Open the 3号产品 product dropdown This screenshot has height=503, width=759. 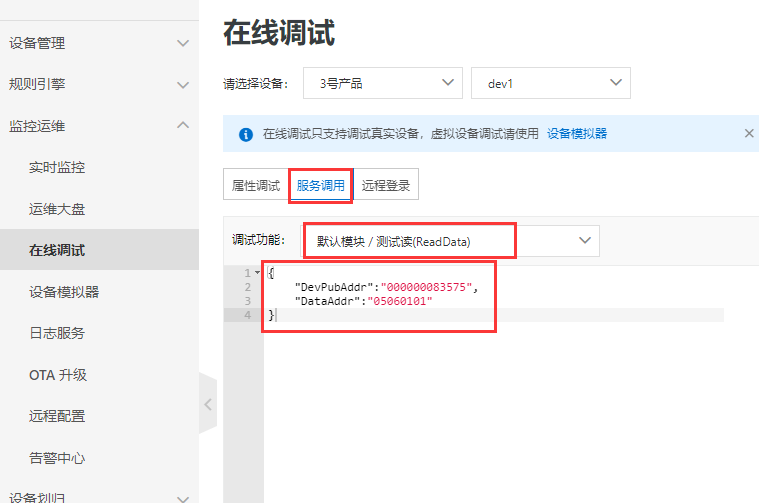[x=383, y=83]
